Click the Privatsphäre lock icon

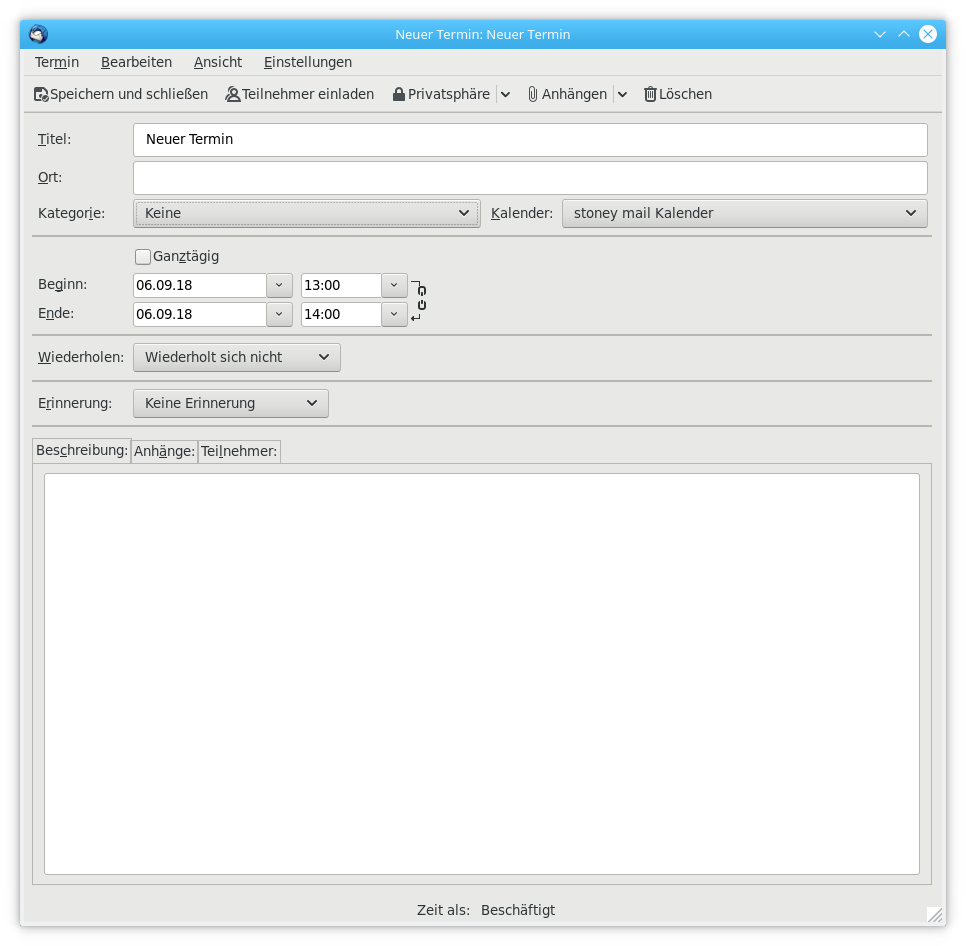399,94
